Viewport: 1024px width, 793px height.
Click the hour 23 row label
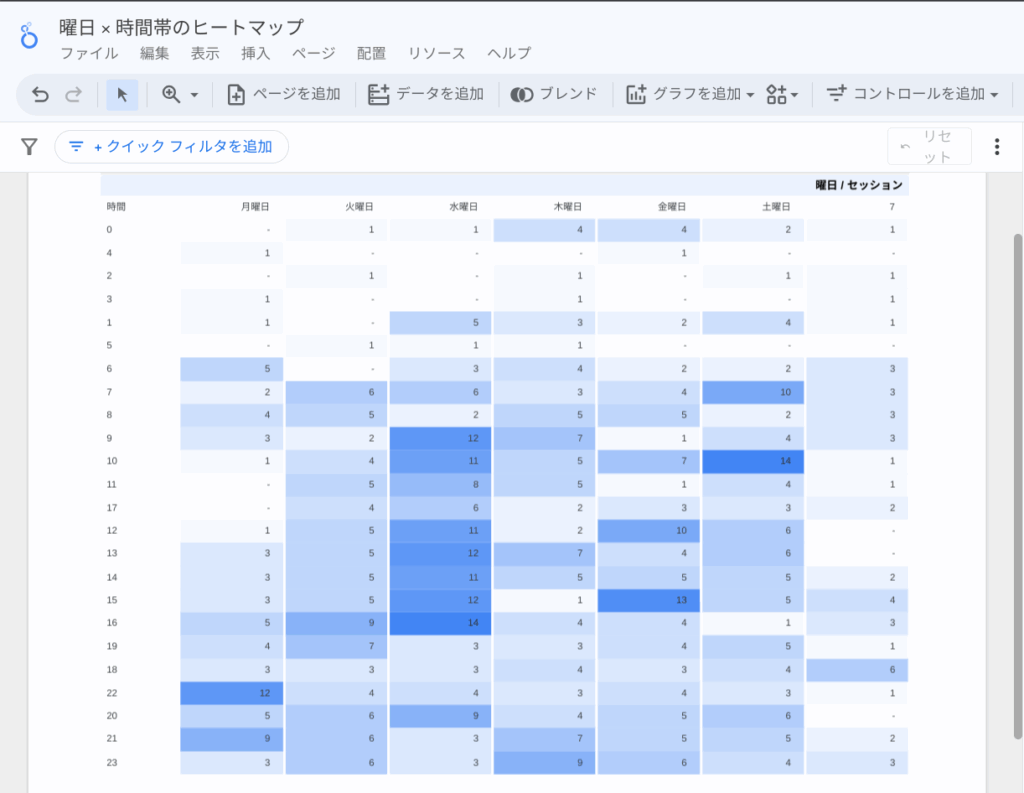pyautogui.click(x=112, y=762)
